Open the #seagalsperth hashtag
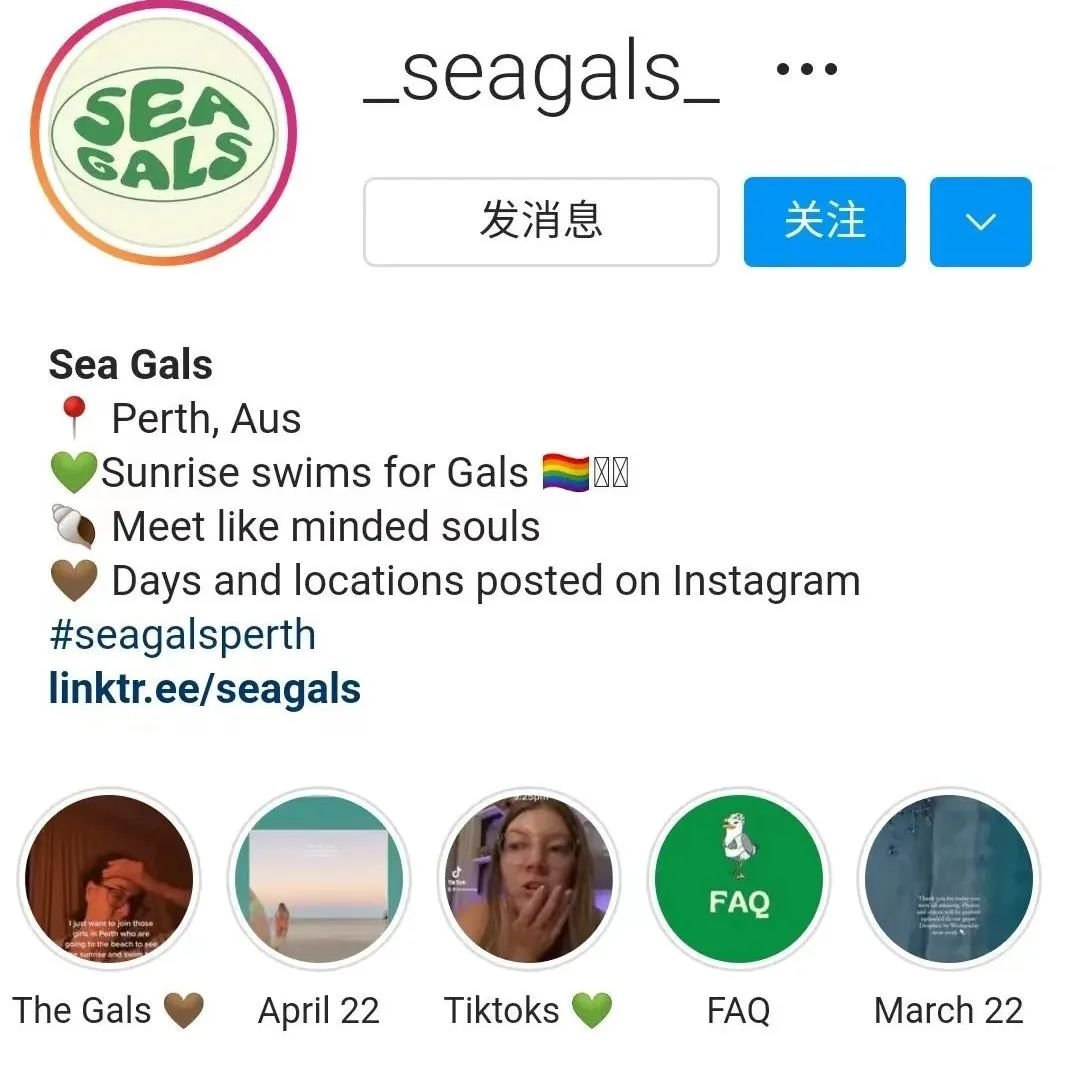1080x1081 pixels. (x=183, y=634)
